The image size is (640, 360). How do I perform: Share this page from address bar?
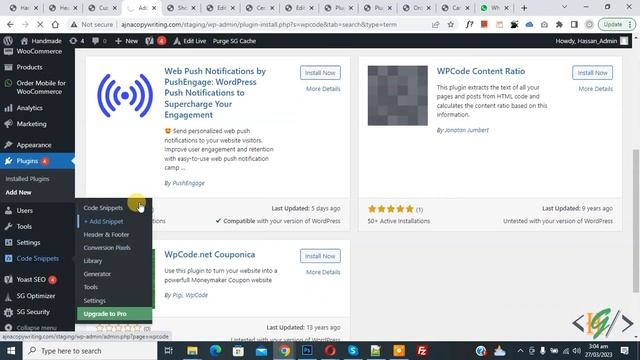[436, 24]
